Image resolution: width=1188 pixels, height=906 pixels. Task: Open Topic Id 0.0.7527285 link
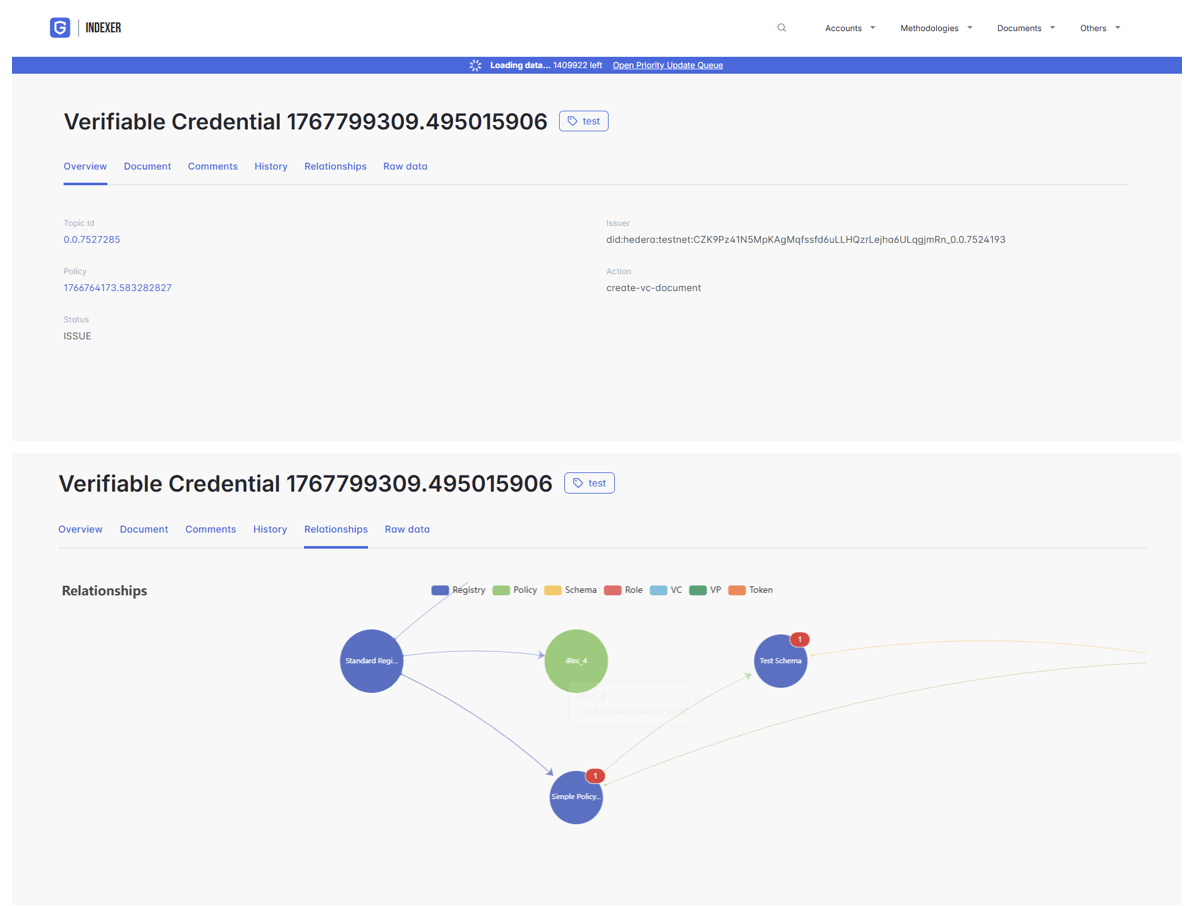coord(92,240)
